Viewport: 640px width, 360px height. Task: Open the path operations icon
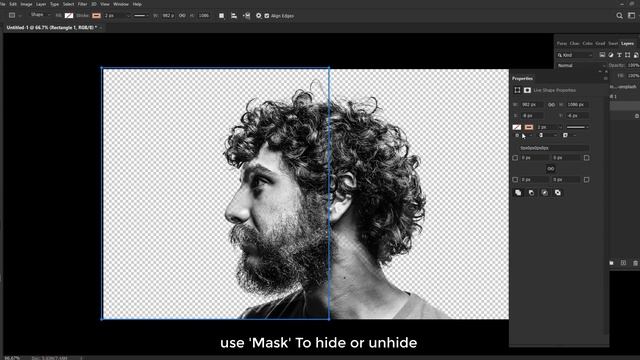pyautogui.click(x=221, y=16)
